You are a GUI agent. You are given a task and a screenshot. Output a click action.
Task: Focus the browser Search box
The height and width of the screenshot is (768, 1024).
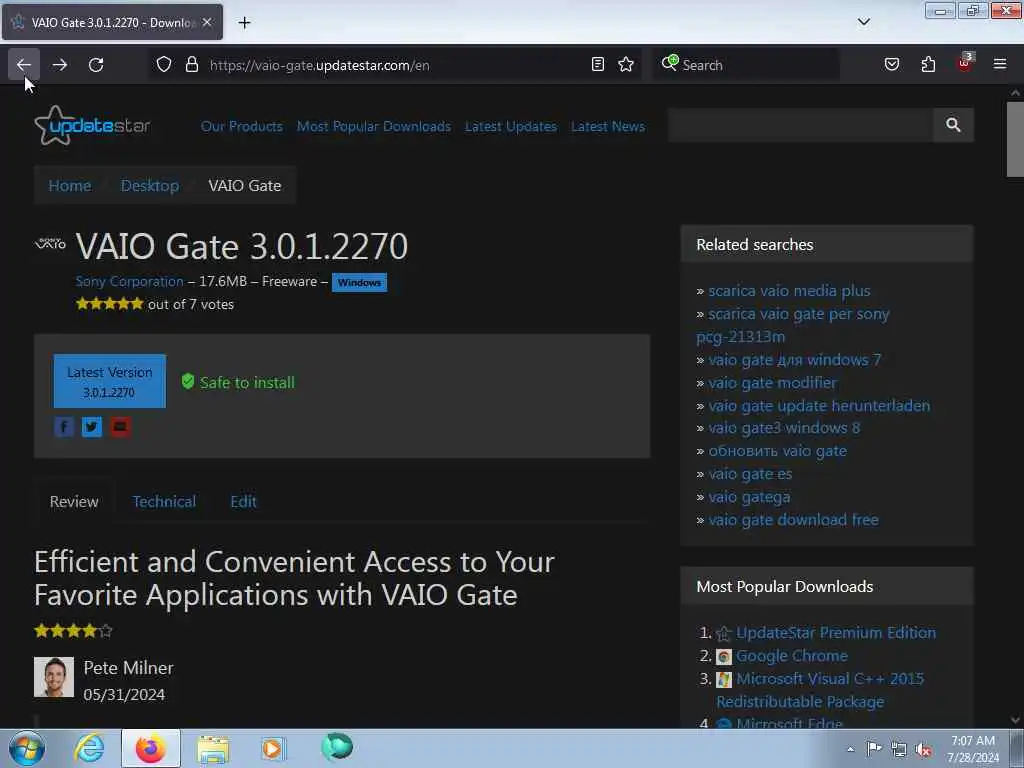(746, 65)
